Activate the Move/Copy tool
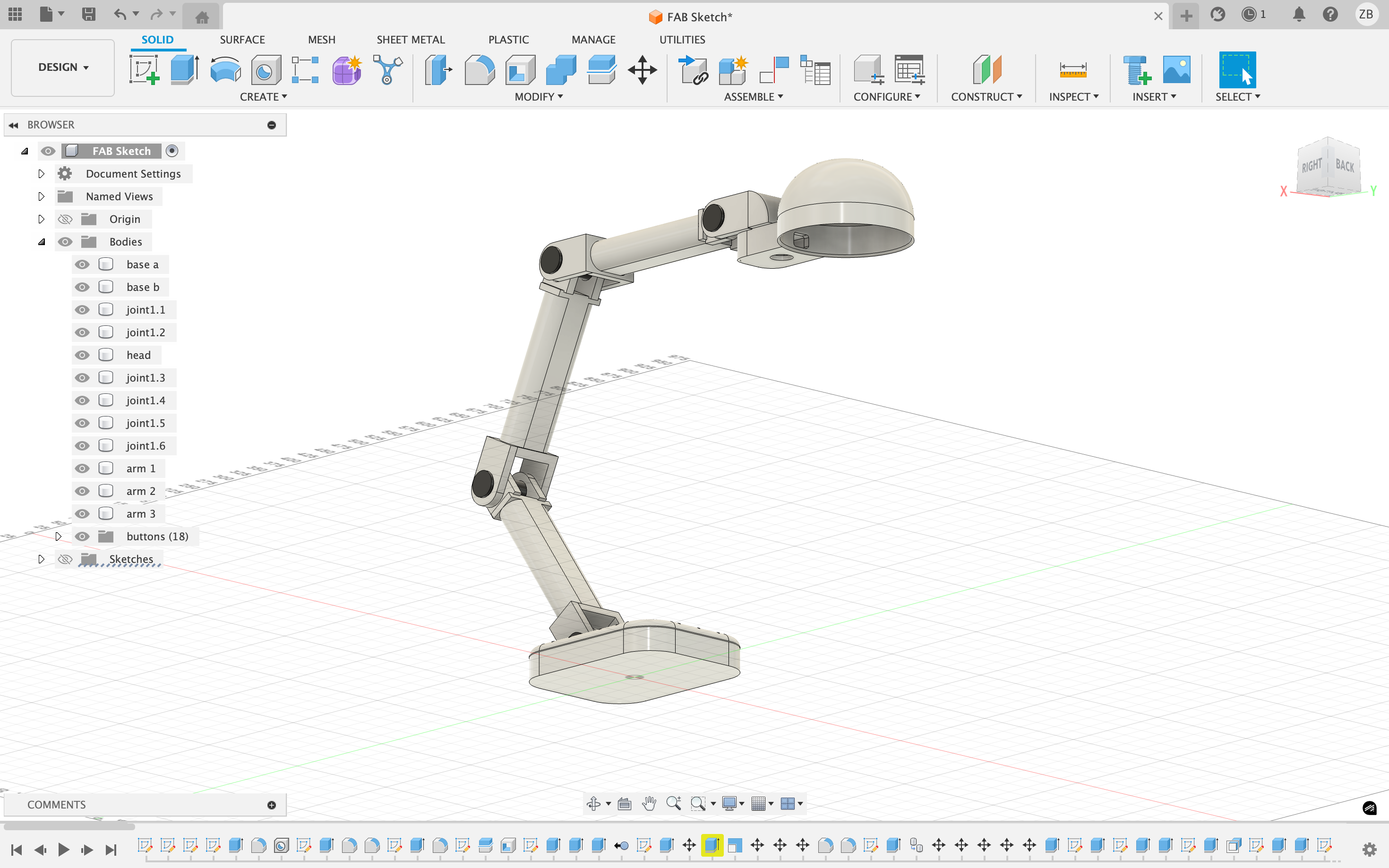 pyautogui.click(x=642, y=69)
